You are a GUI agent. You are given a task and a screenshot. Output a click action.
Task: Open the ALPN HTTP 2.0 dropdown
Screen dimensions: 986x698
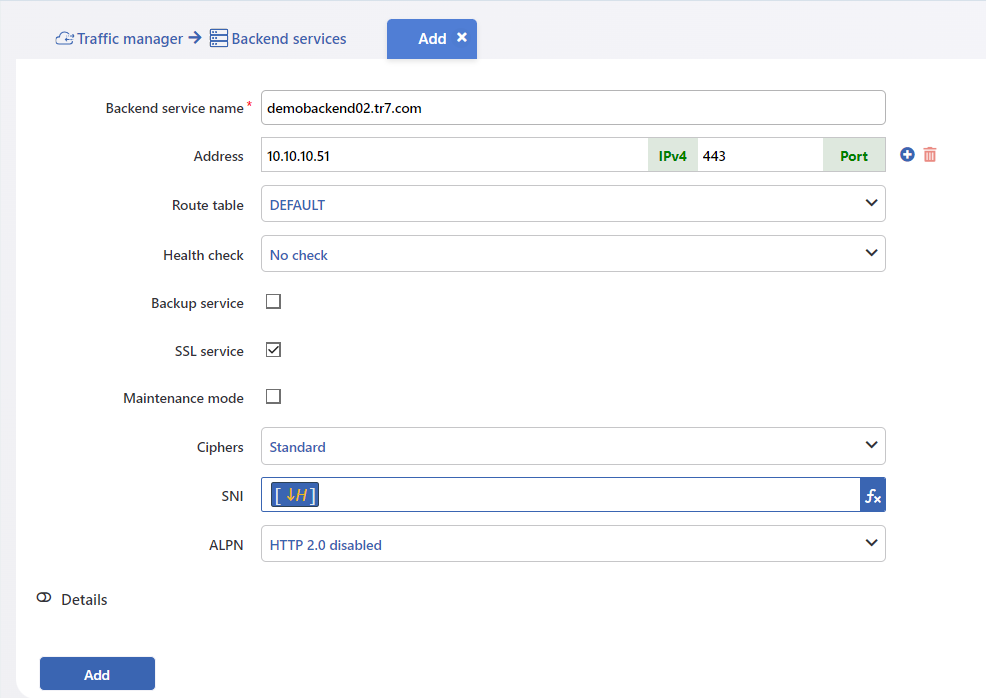(x=573, y=544)
